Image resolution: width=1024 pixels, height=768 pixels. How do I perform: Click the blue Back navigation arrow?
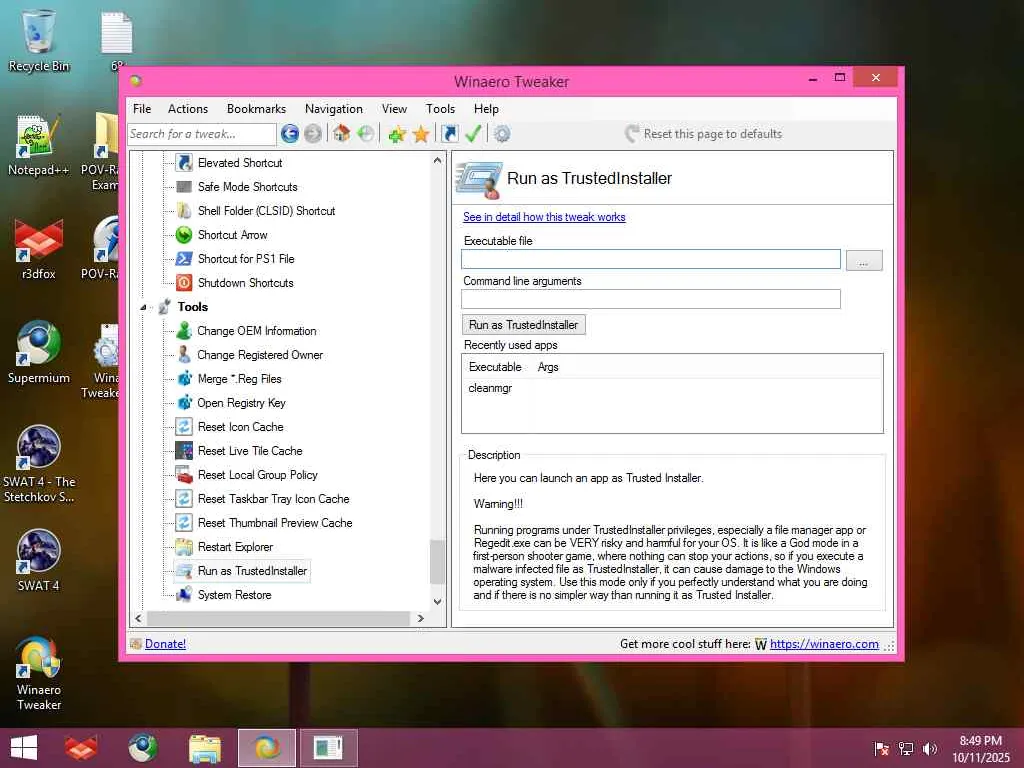point(289,134)
